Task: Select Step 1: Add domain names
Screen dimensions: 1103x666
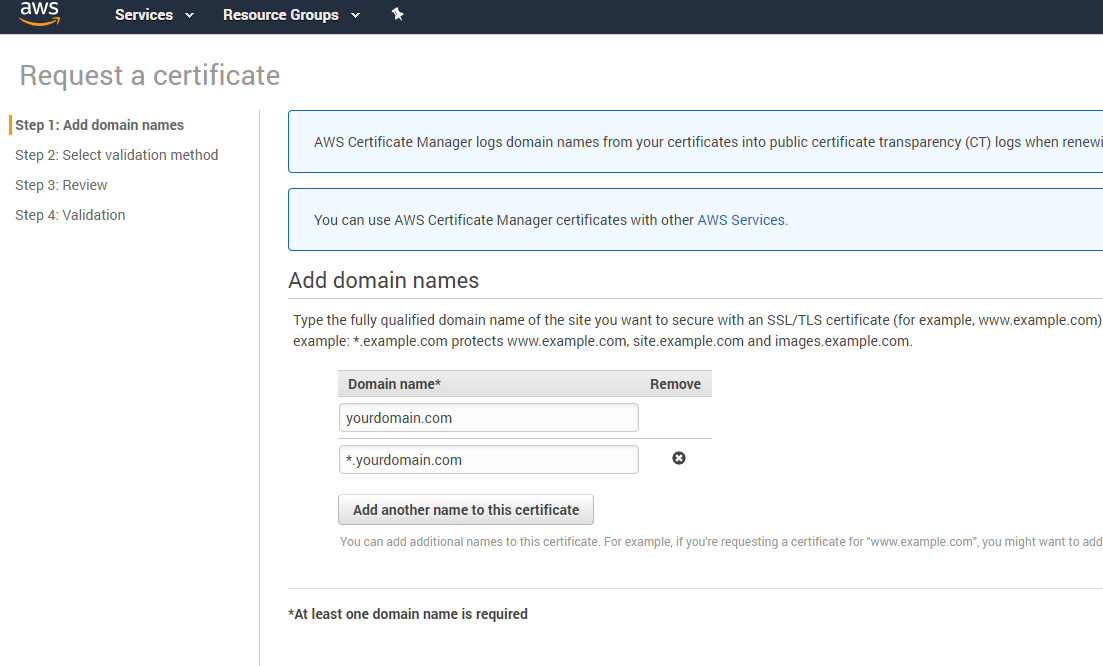Action: (x=99, y=125)
